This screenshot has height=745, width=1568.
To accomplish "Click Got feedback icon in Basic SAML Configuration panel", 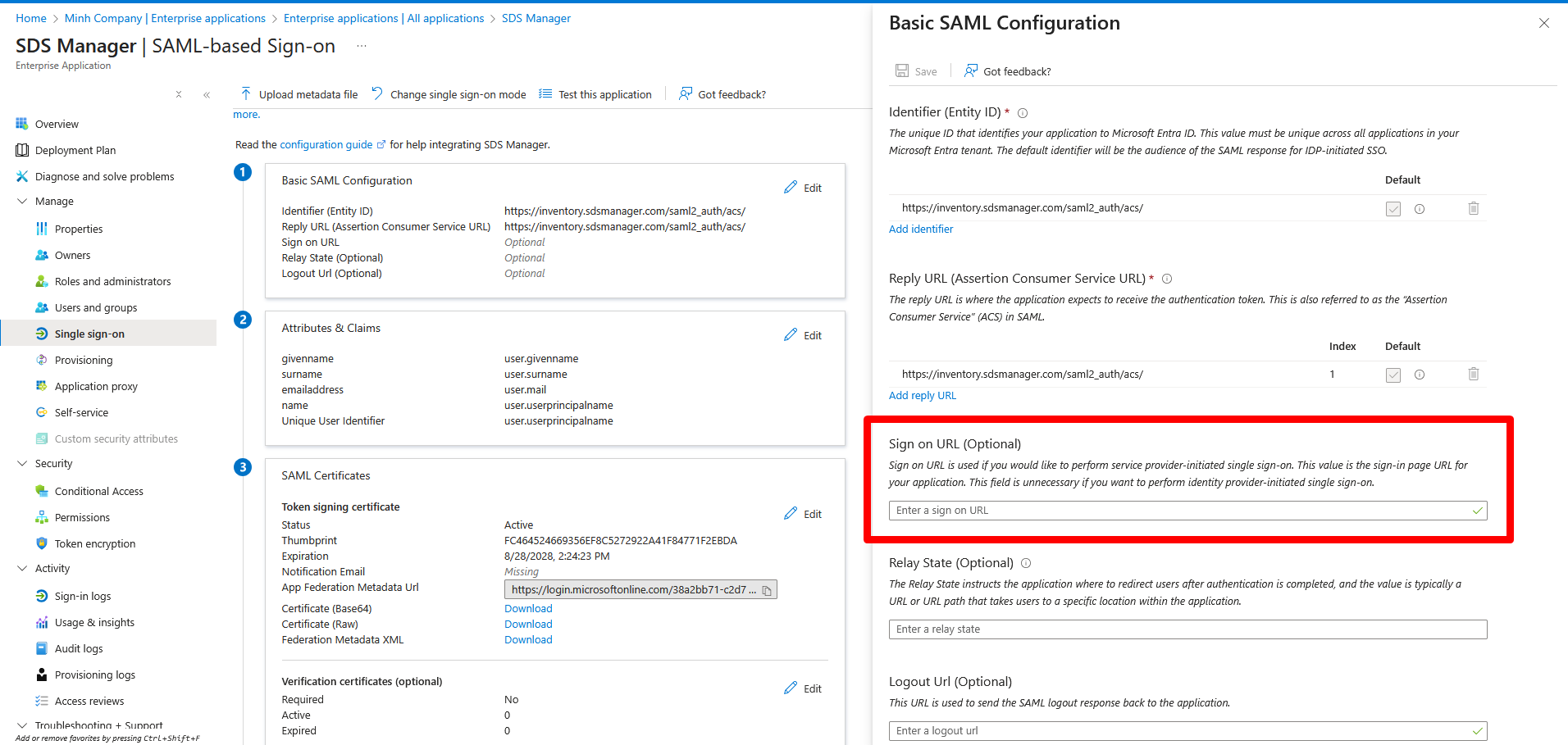I will tap(971, 71).
